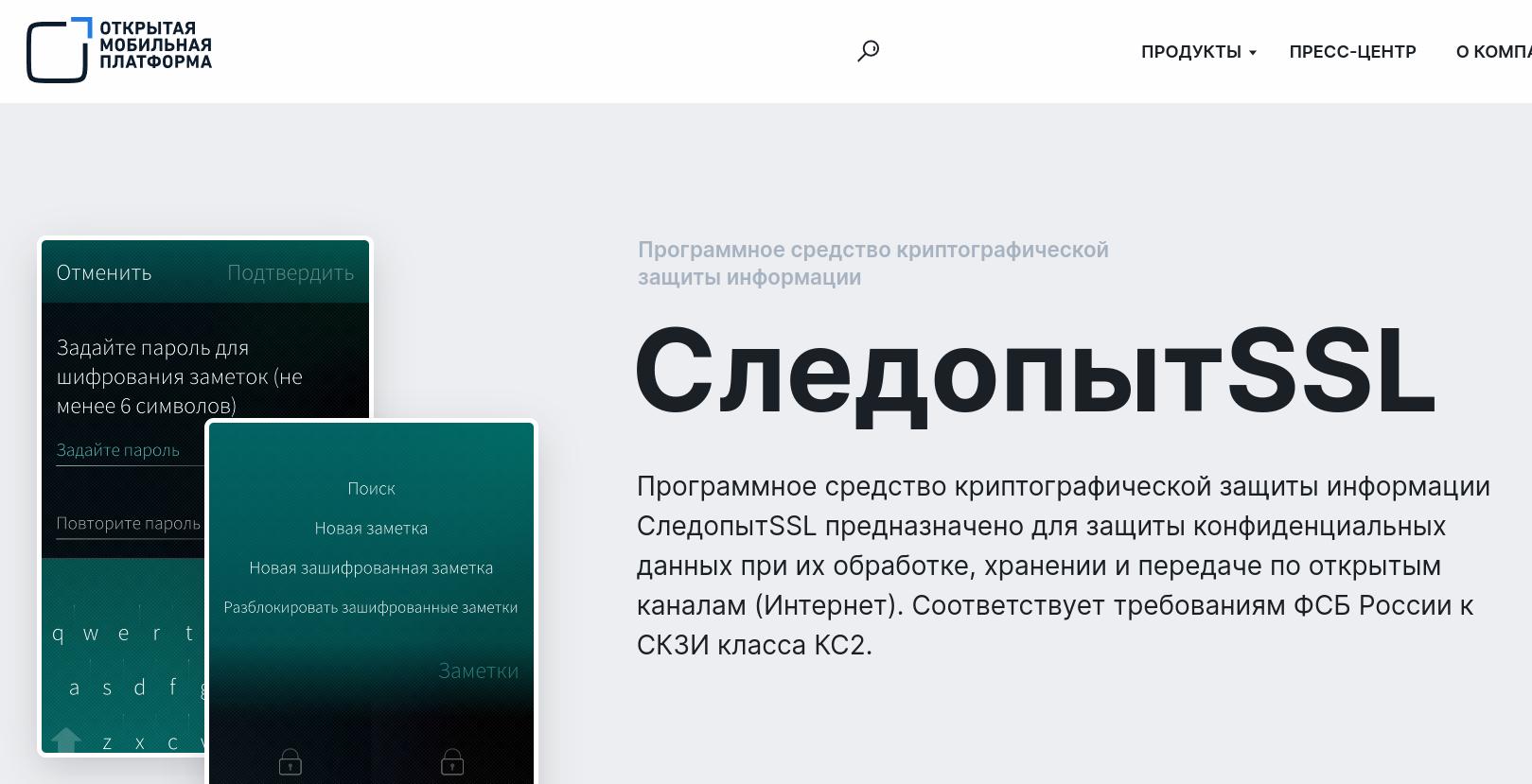Go to the ПРЕСС-ЦЕНТР section
Screen dimensions: 1532x784
coord(1352,52)
